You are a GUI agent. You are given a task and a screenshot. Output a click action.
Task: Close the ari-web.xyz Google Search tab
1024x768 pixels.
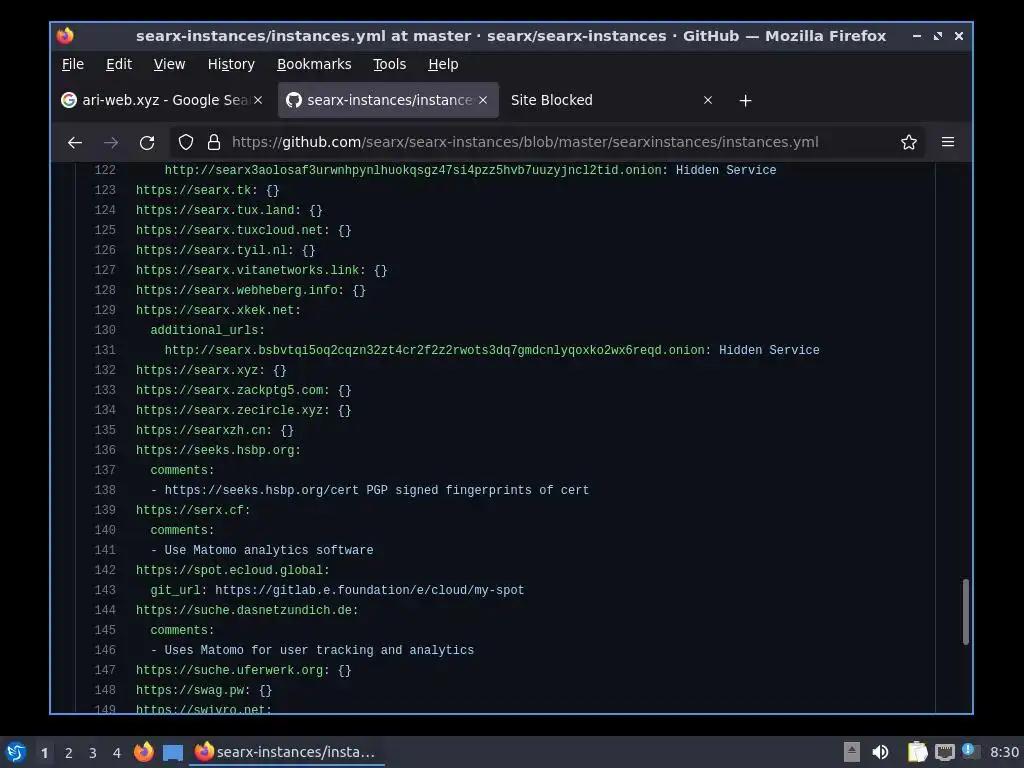click(258, 100)
